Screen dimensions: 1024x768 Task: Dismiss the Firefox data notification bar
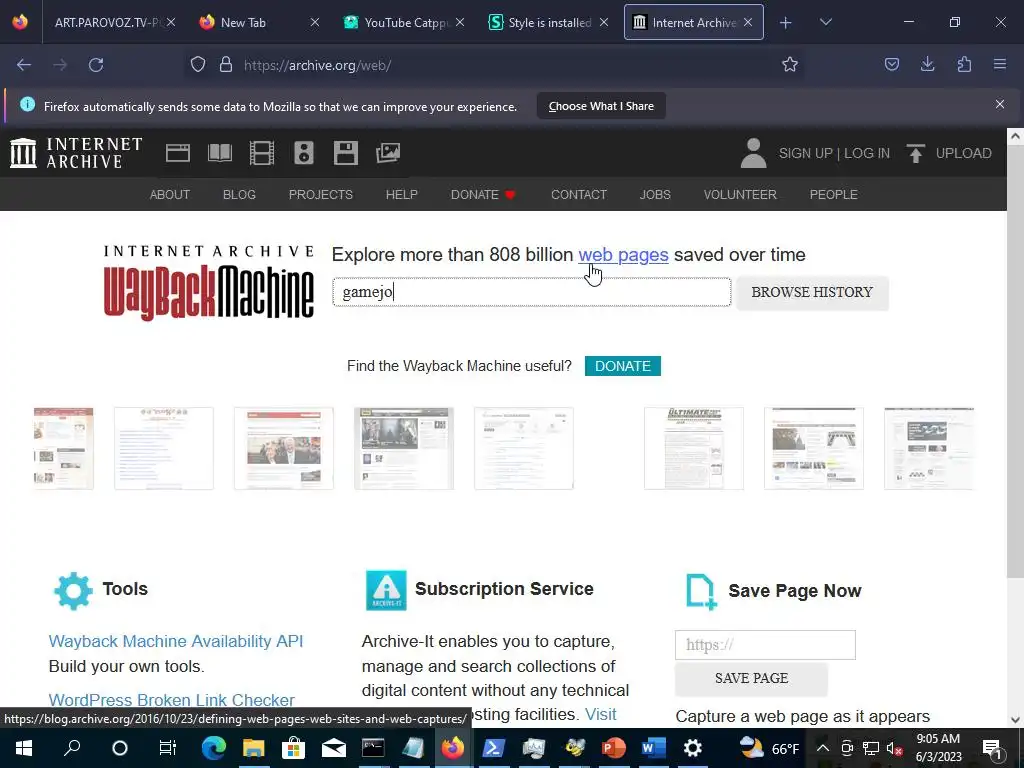pos(1000,104)
